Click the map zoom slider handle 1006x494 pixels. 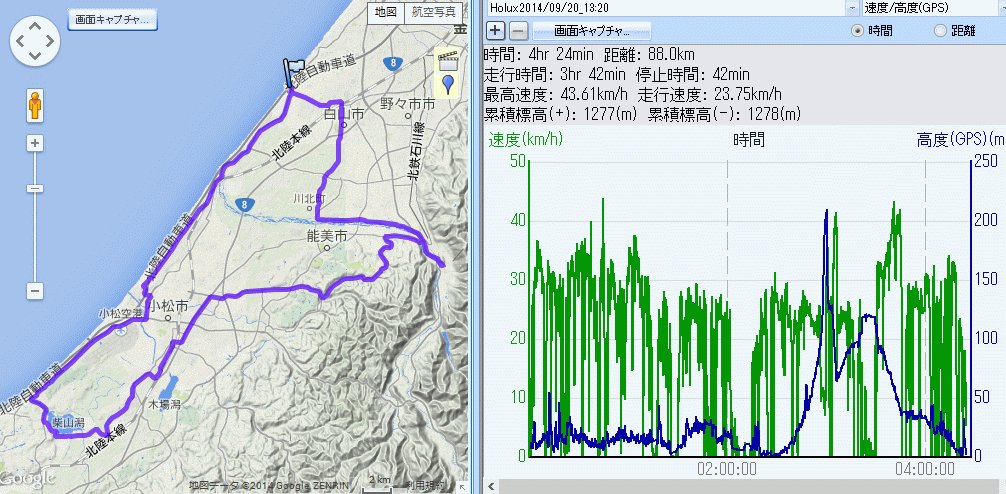(x=35, y=188)
